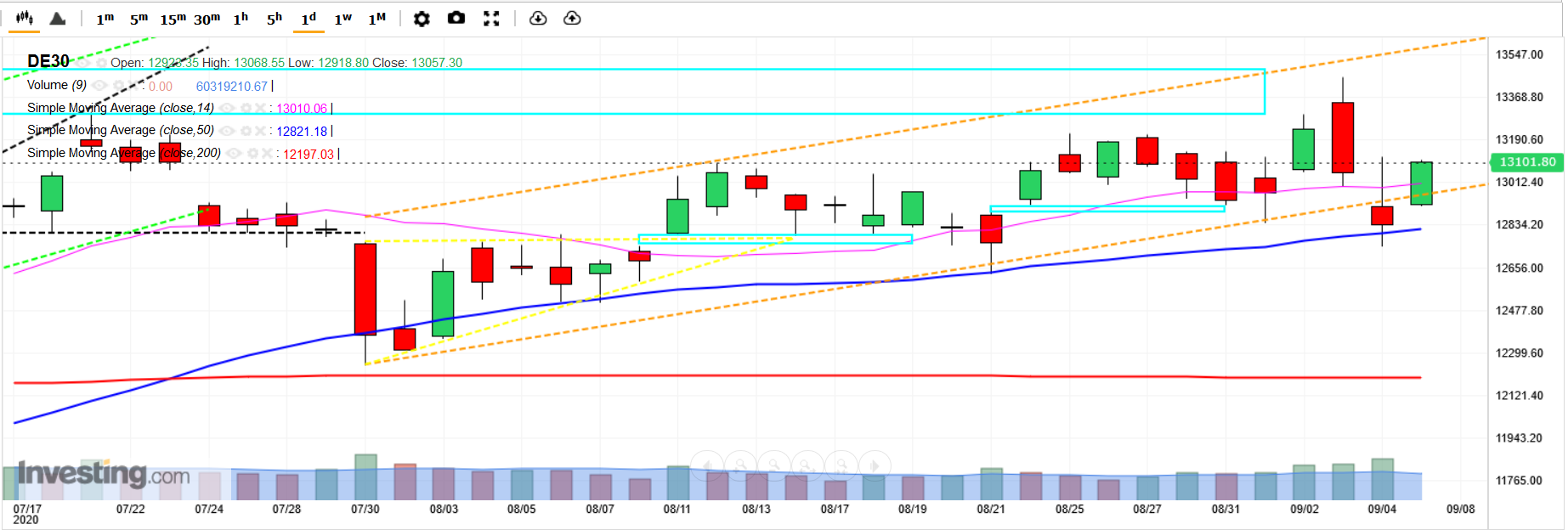Viewport: 1568px width, 530px height.
Task: Remove SMA (close,50) indicator with X
Action: coord(260,130)
